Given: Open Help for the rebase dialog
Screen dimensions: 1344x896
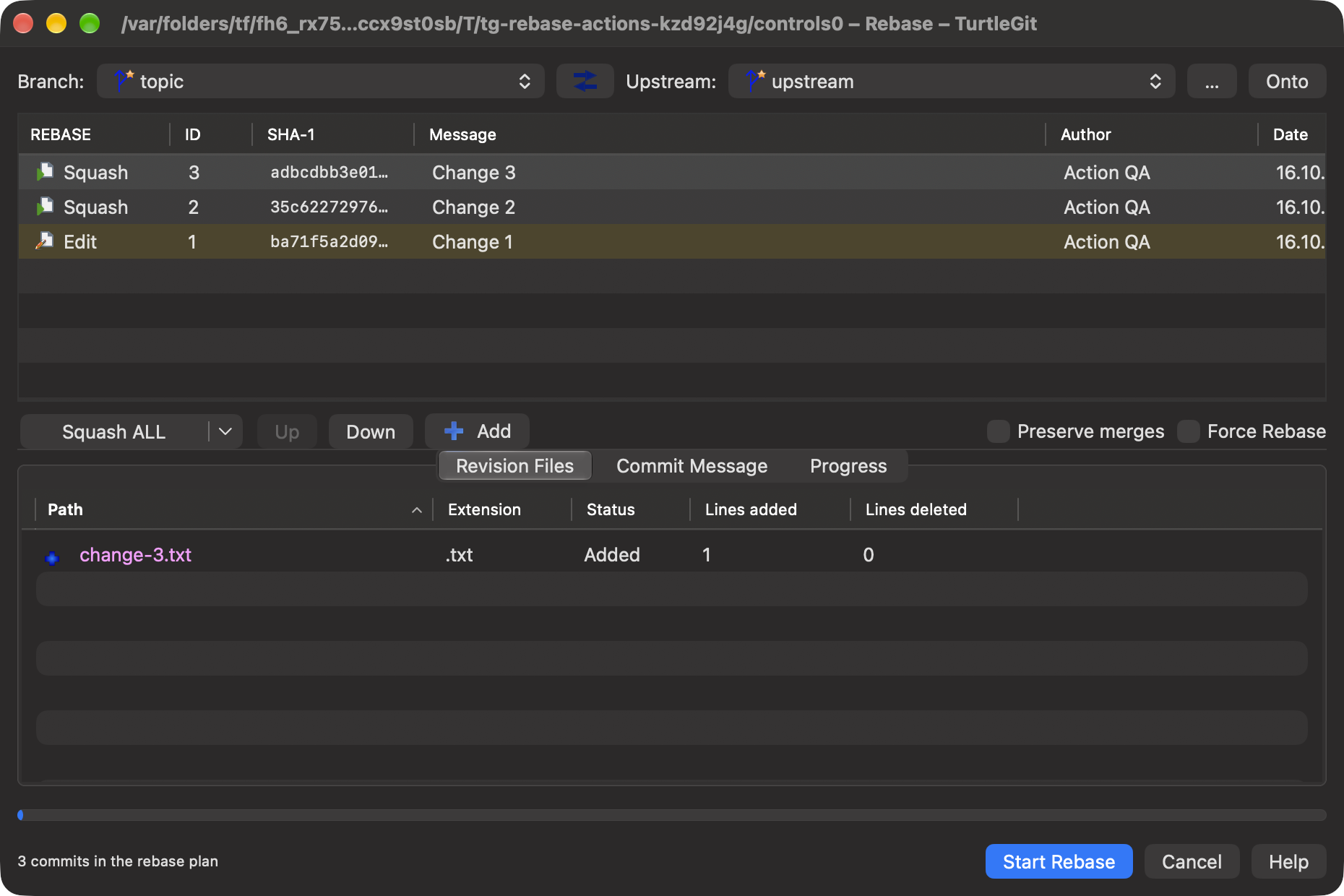Looking at the screenshot, I should click(1289, 861).
